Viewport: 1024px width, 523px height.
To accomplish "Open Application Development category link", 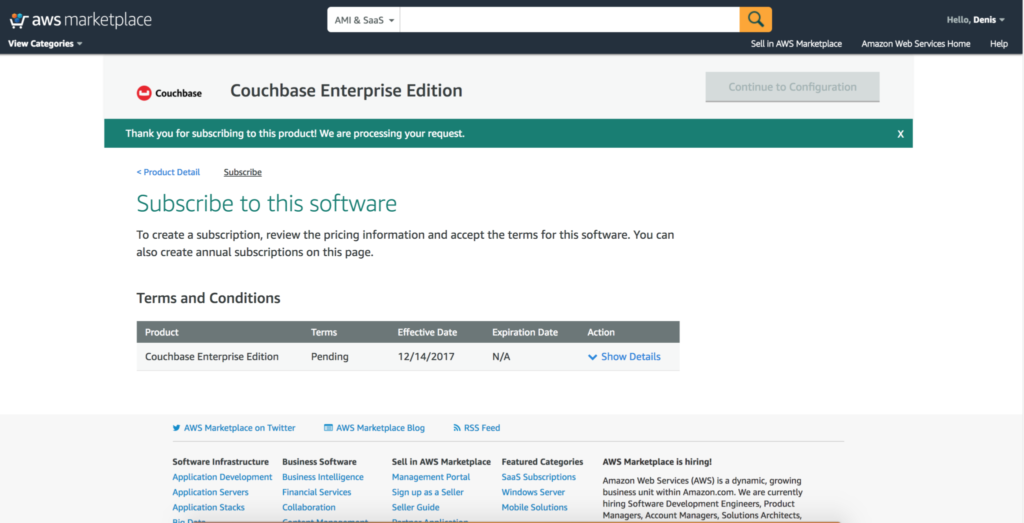I will pyautogui.click(x=222, y=477).
